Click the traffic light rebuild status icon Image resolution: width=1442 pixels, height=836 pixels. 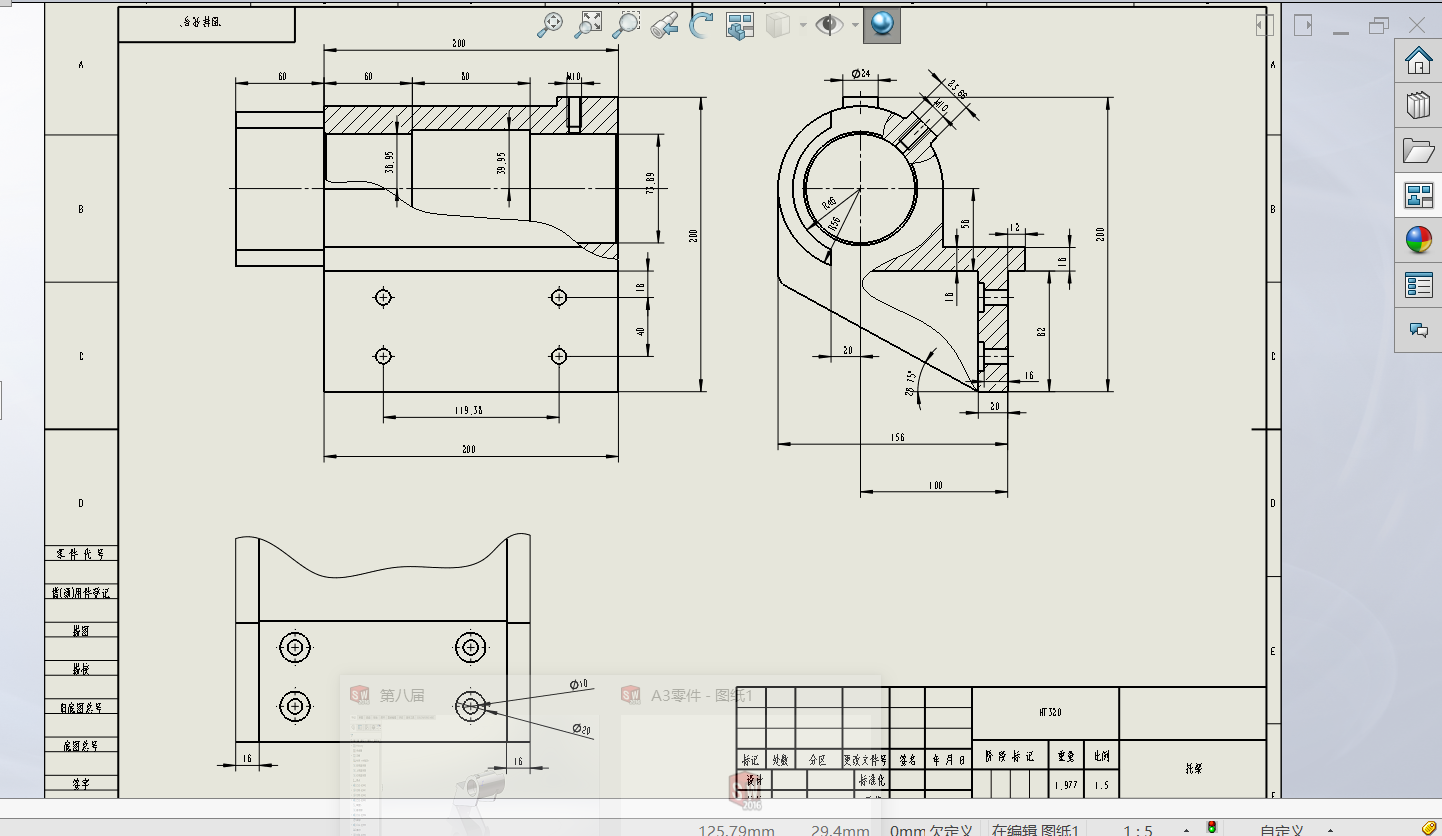click(1212, 829)
